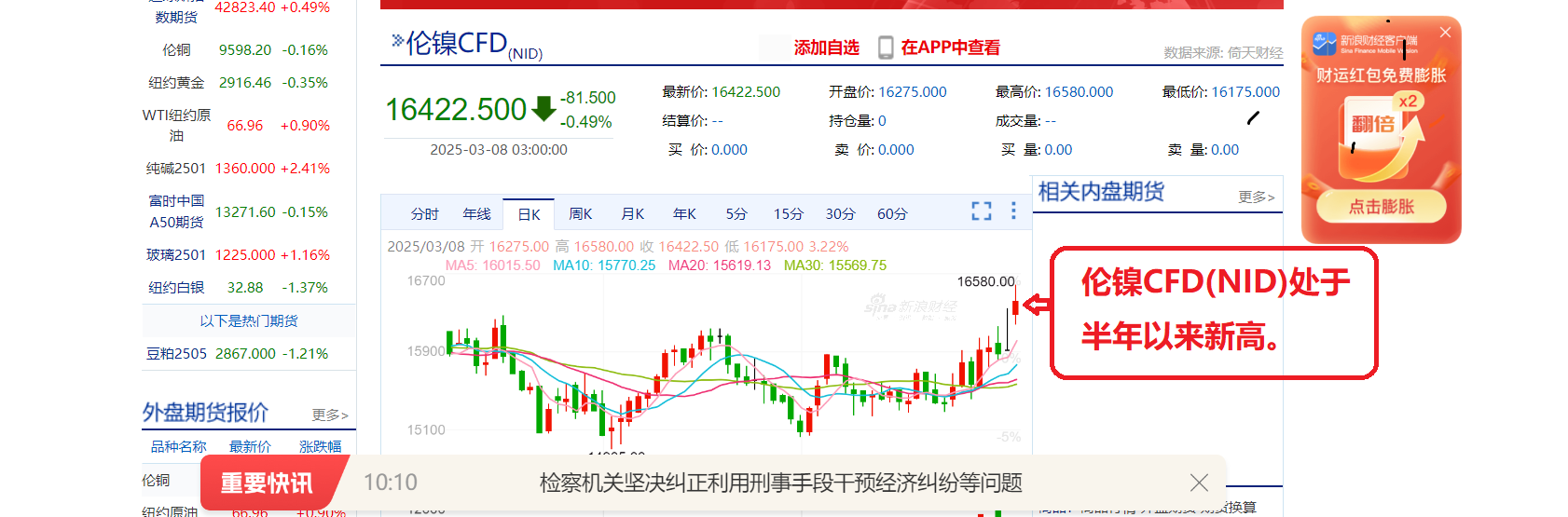Image resolution: width=1568 pixels, height=517 pixels.
Task: Switch to the 15分 chart tab
Action: pyautogui.click(x=788, y=214)
